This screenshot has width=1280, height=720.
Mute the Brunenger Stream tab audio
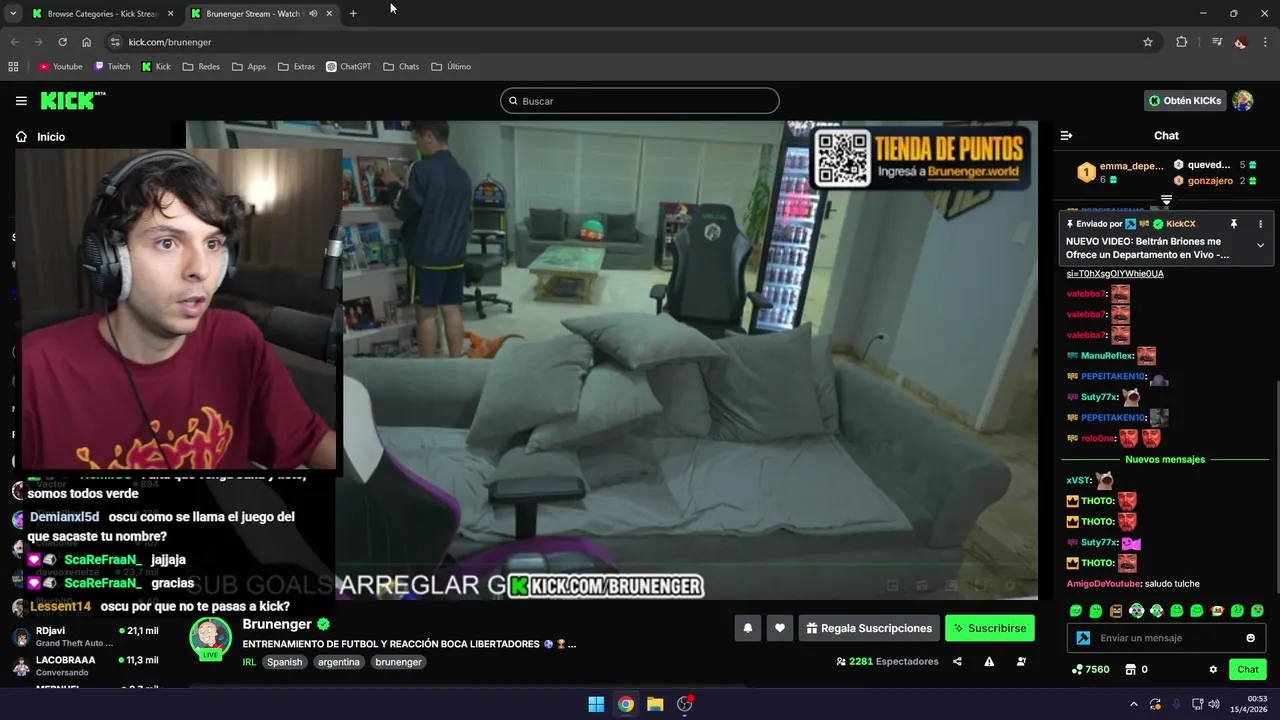tap(313, 14)
